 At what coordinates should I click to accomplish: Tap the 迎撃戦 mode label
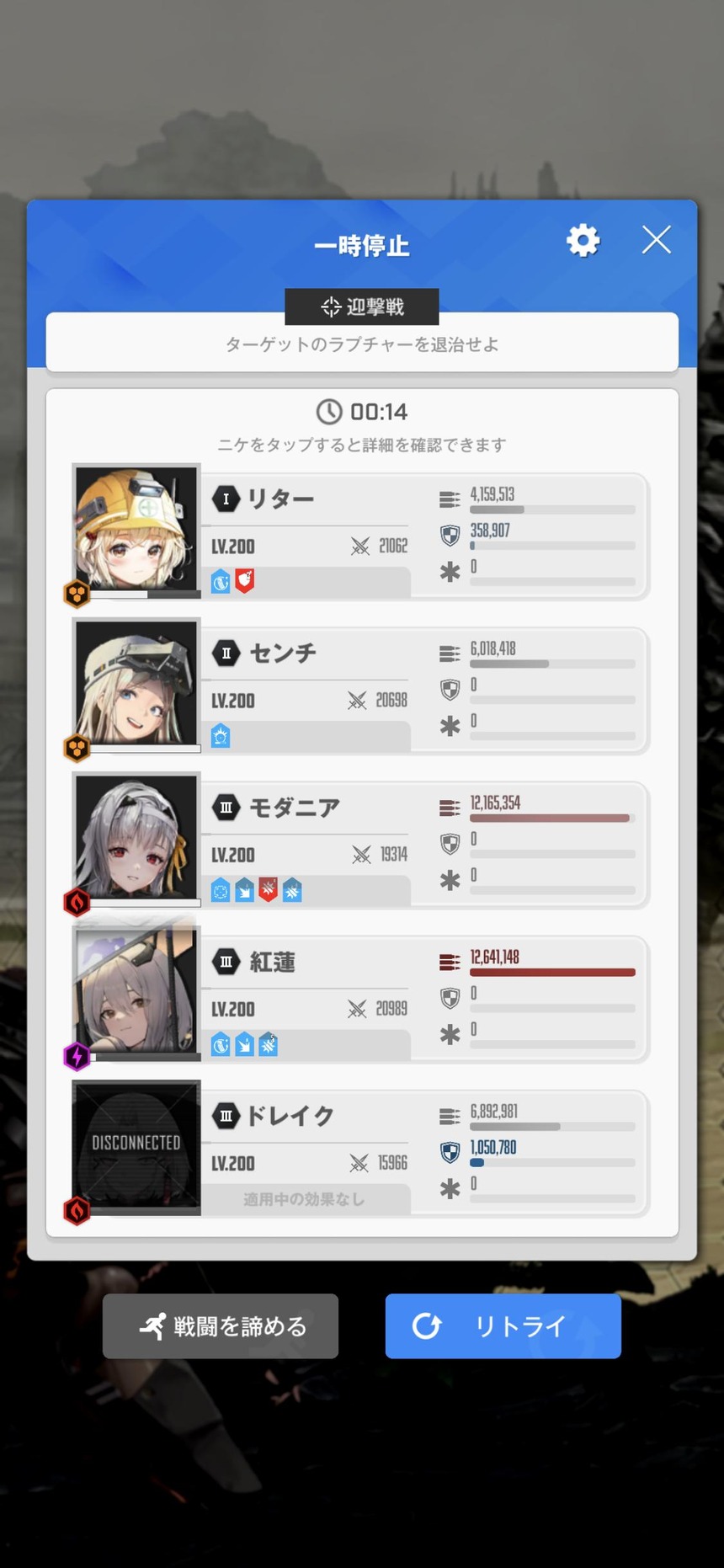click(x=362, y=307)
